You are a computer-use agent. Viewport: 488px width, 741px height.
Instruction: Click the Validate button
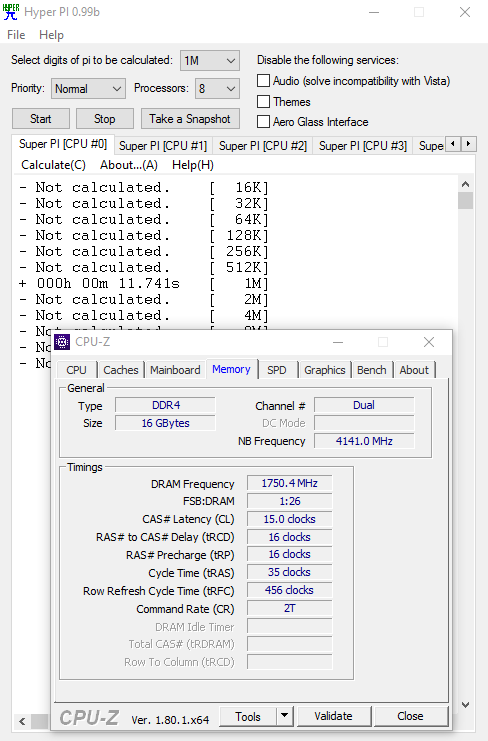334,716
